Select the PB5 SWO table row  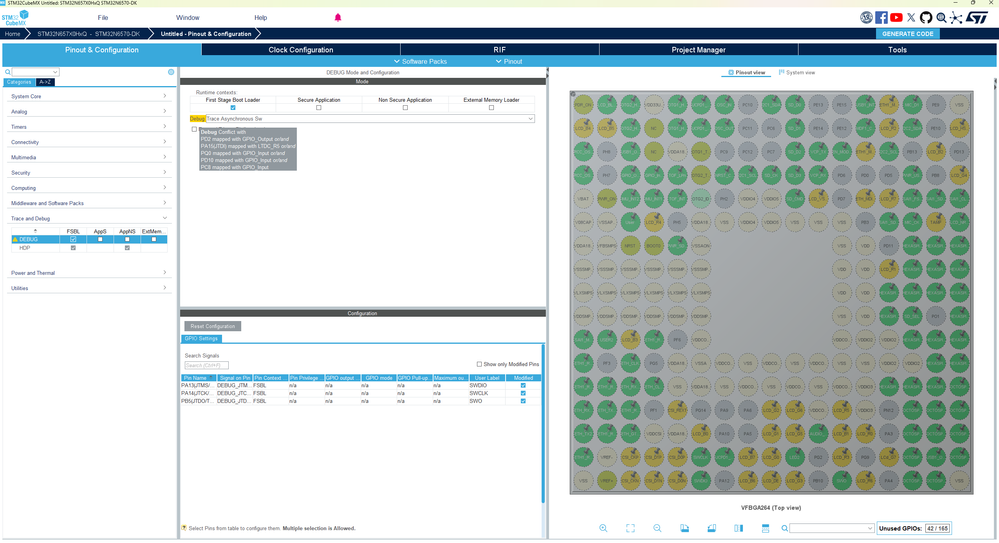[361, 401]
